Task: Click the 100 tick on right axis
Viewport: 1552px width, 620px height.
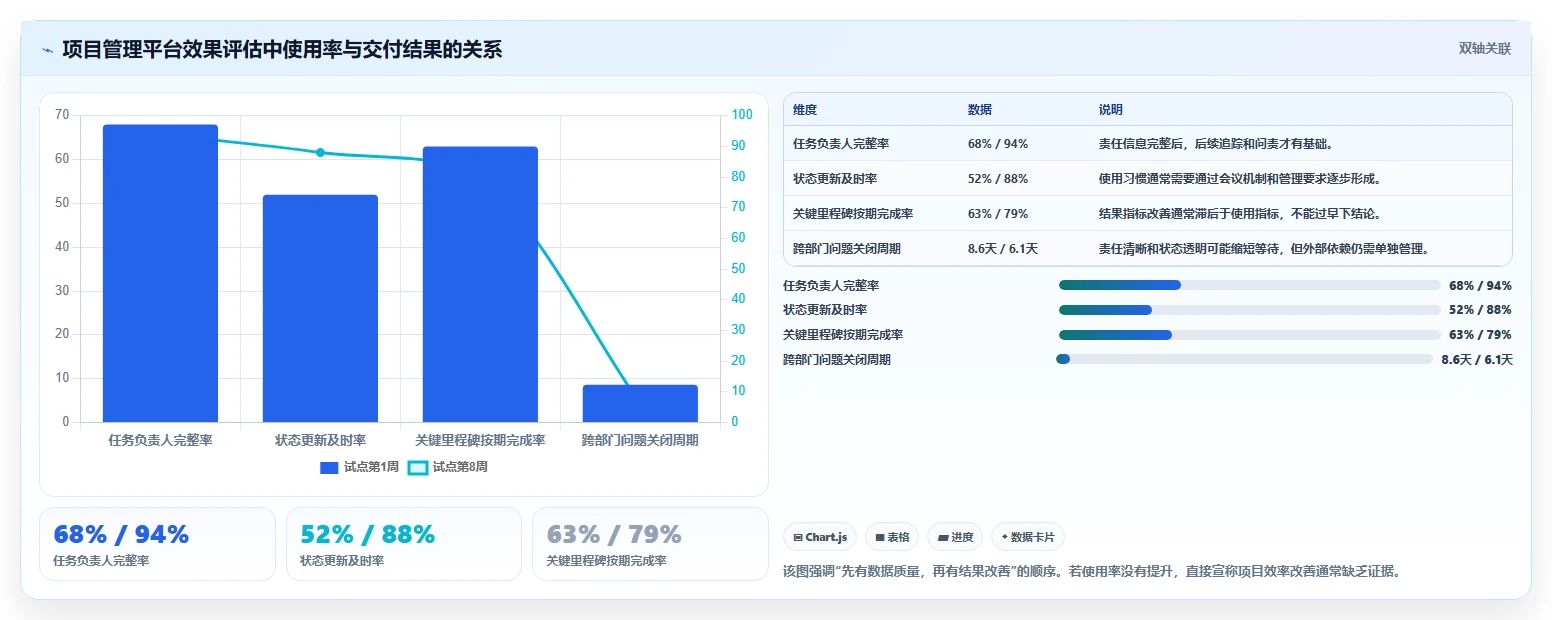Action: (x=742, y=115)
